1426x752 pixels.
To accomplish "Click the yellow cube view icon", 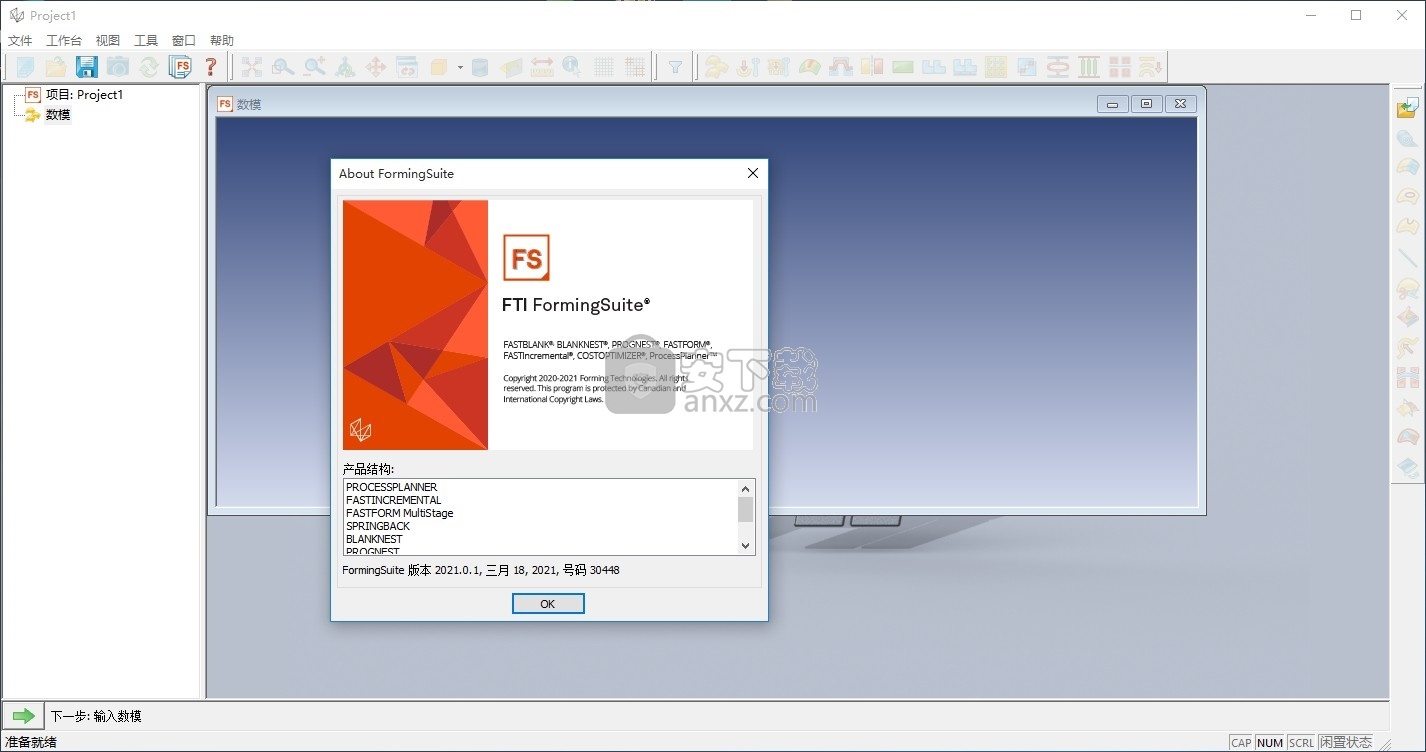I will pos(438,67).
